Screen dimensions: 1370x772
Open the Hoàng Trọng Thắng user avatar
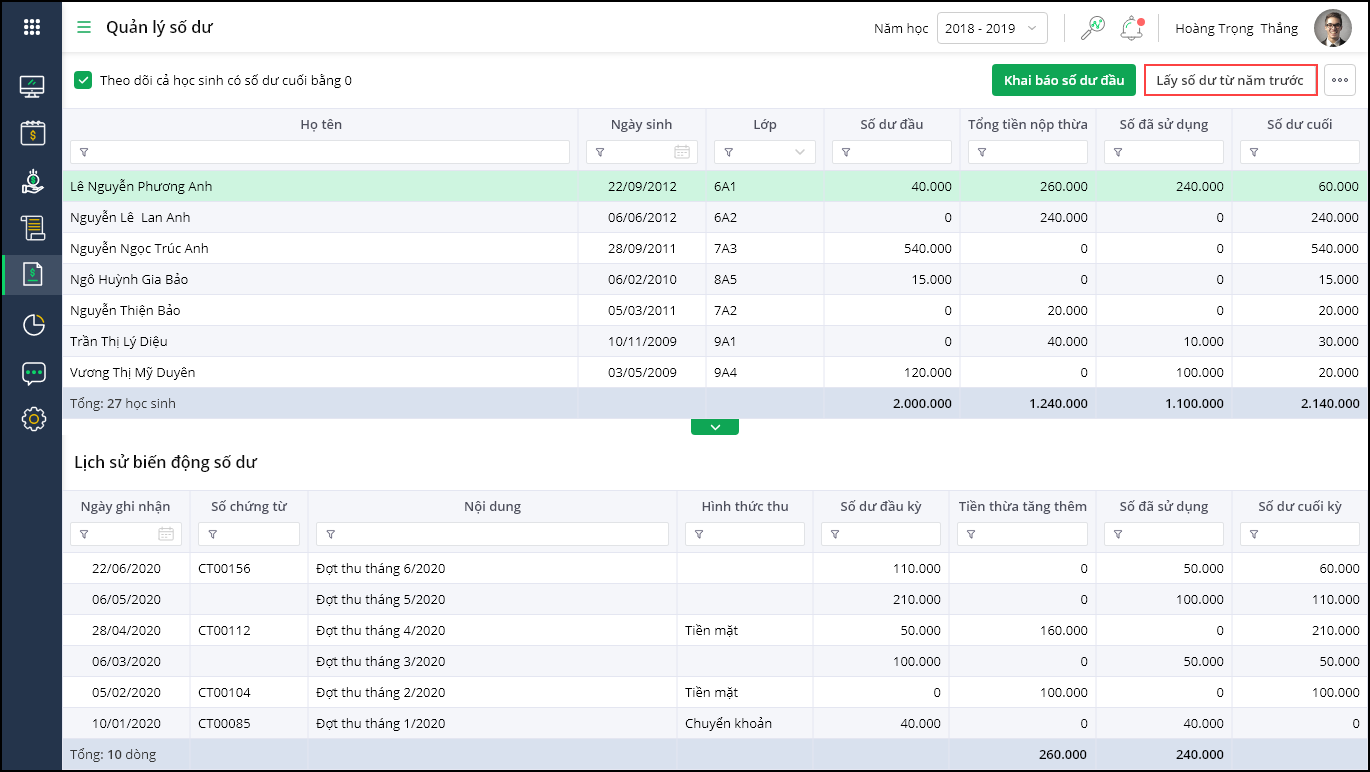(x=1332, y=28)
